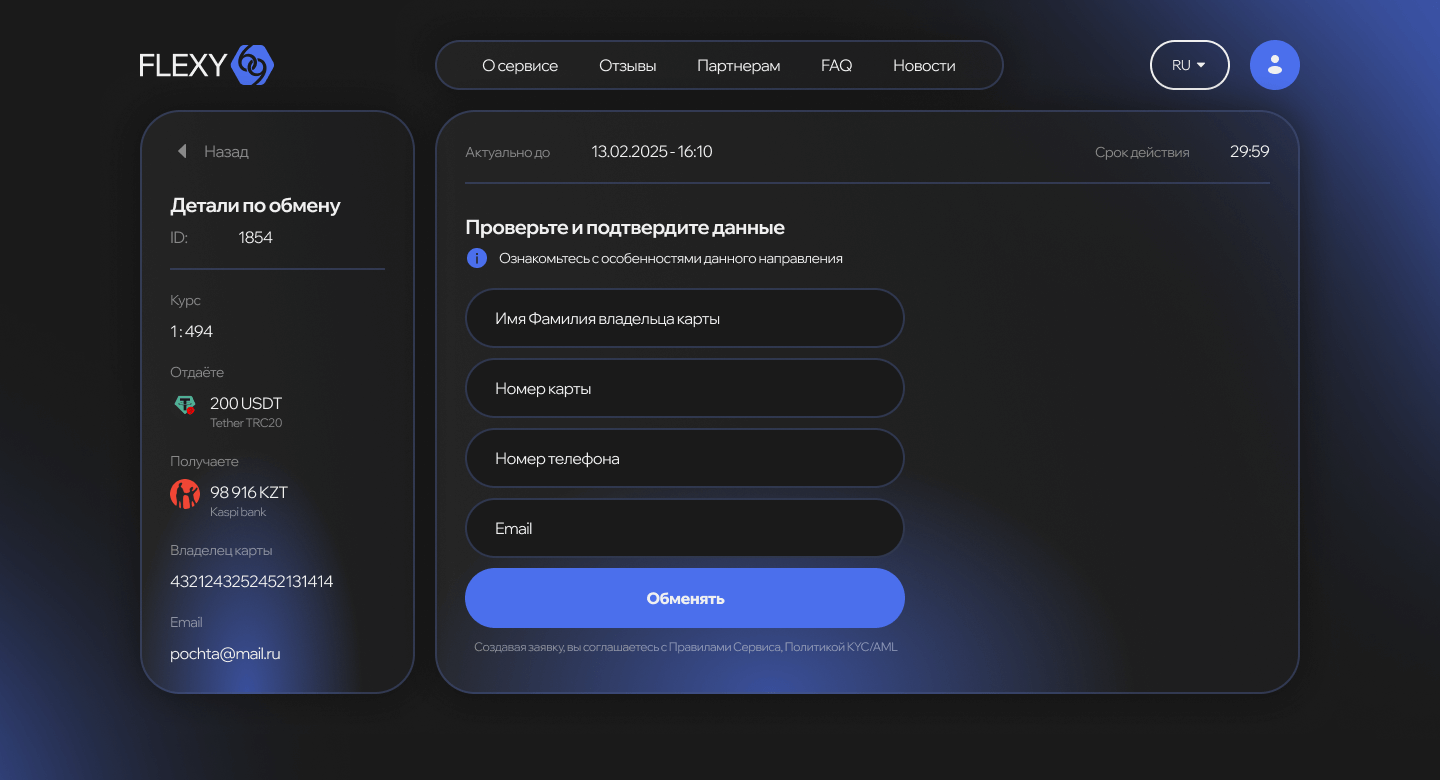
Task: Go to the Отзывы page
Action: 627,66
